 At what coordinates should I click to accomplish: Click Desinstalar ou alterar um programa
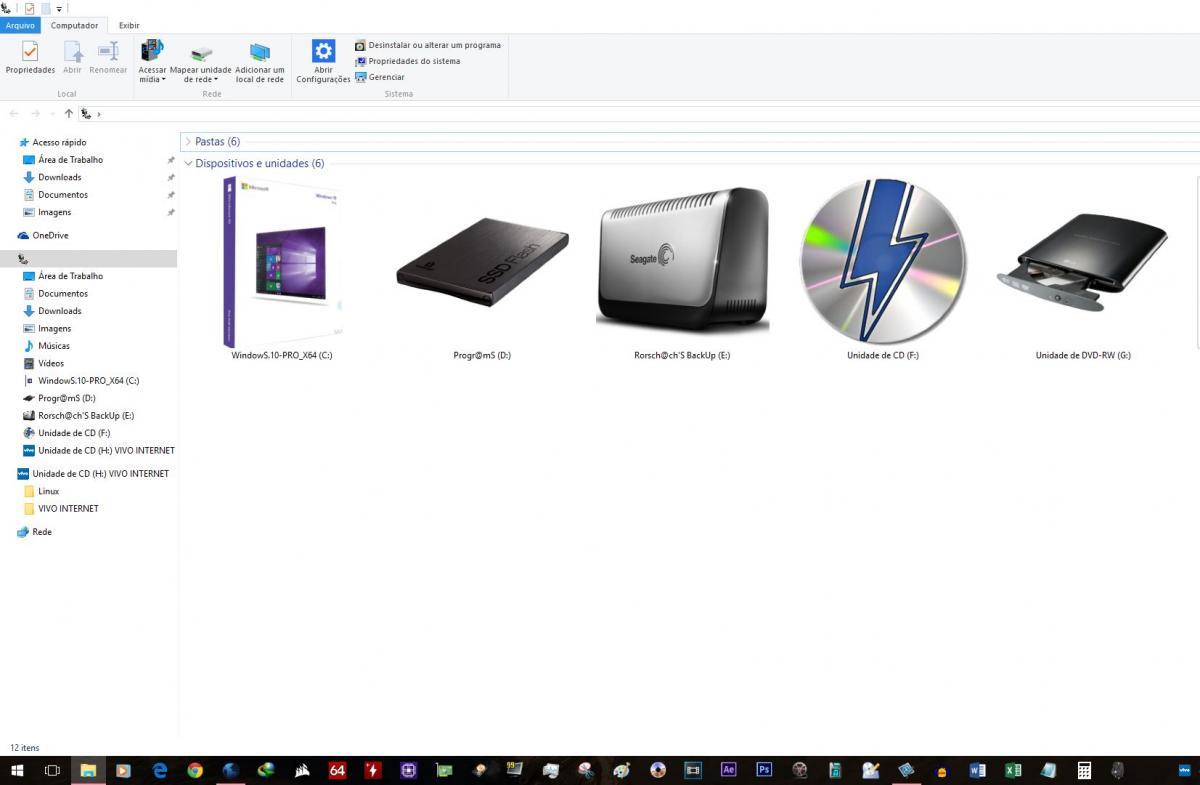click(428, 45)
